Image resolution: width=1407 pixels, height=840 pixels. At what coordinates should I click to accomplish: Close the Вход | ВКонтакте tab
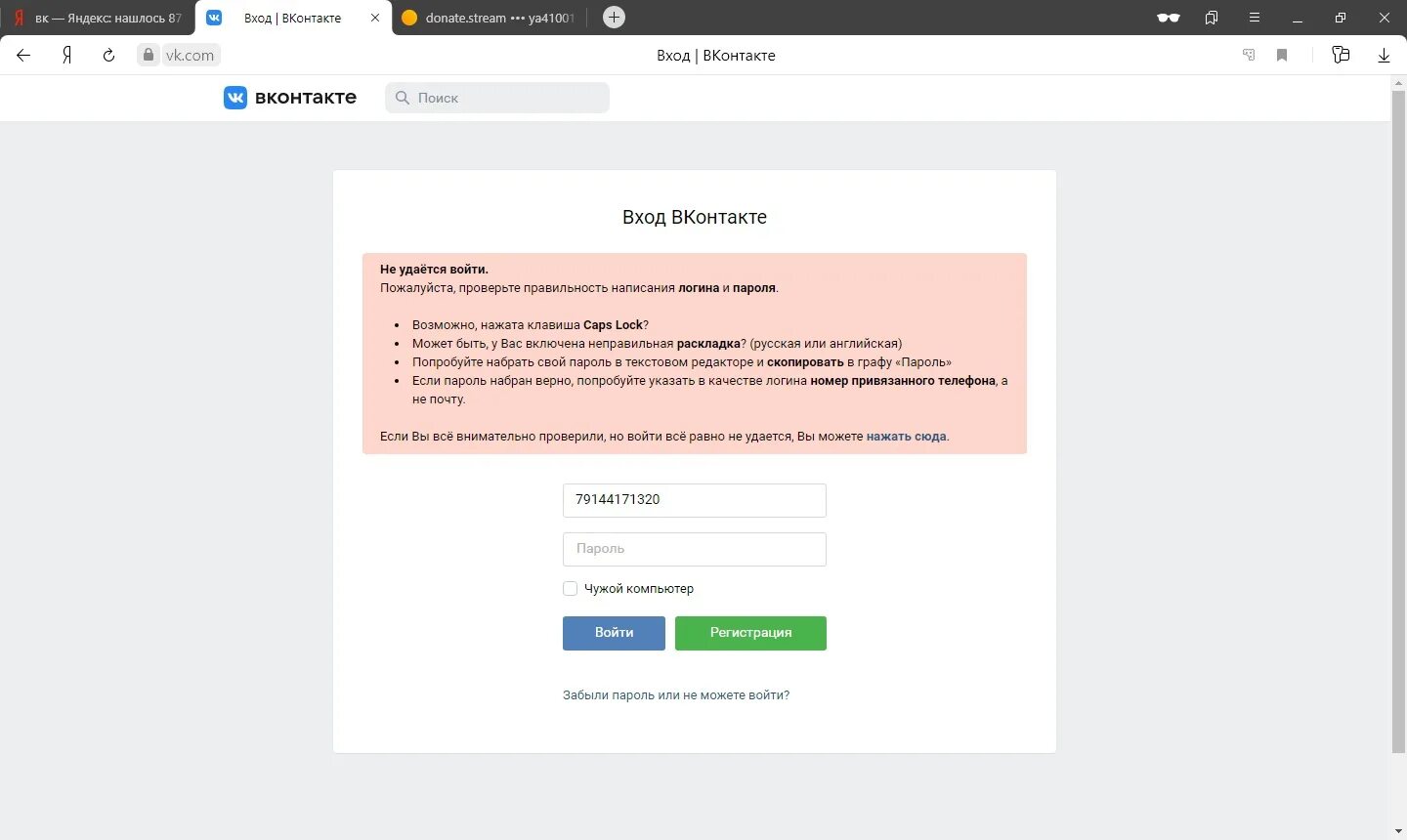tap(375, 18)
